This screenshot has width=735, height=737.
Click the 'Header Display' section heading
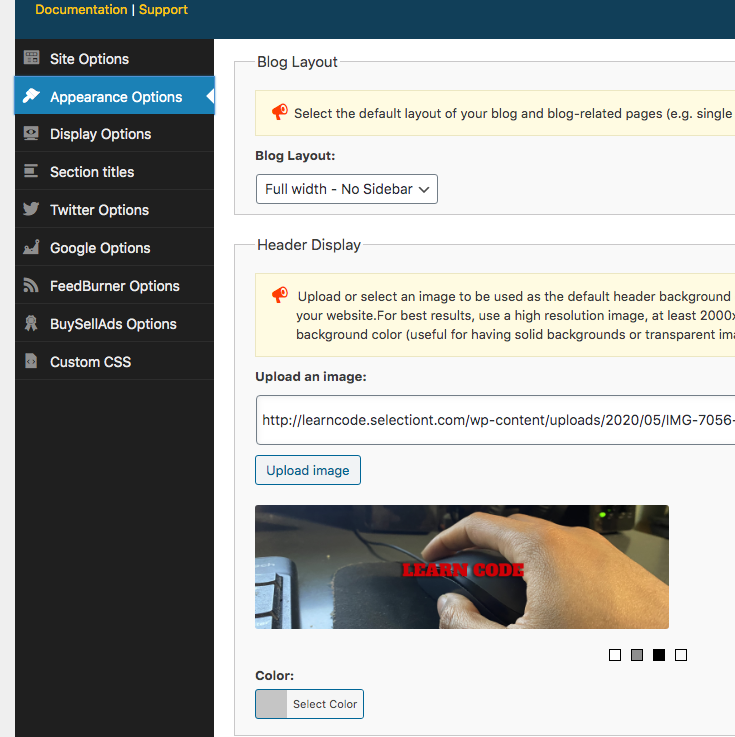(309, 245)
